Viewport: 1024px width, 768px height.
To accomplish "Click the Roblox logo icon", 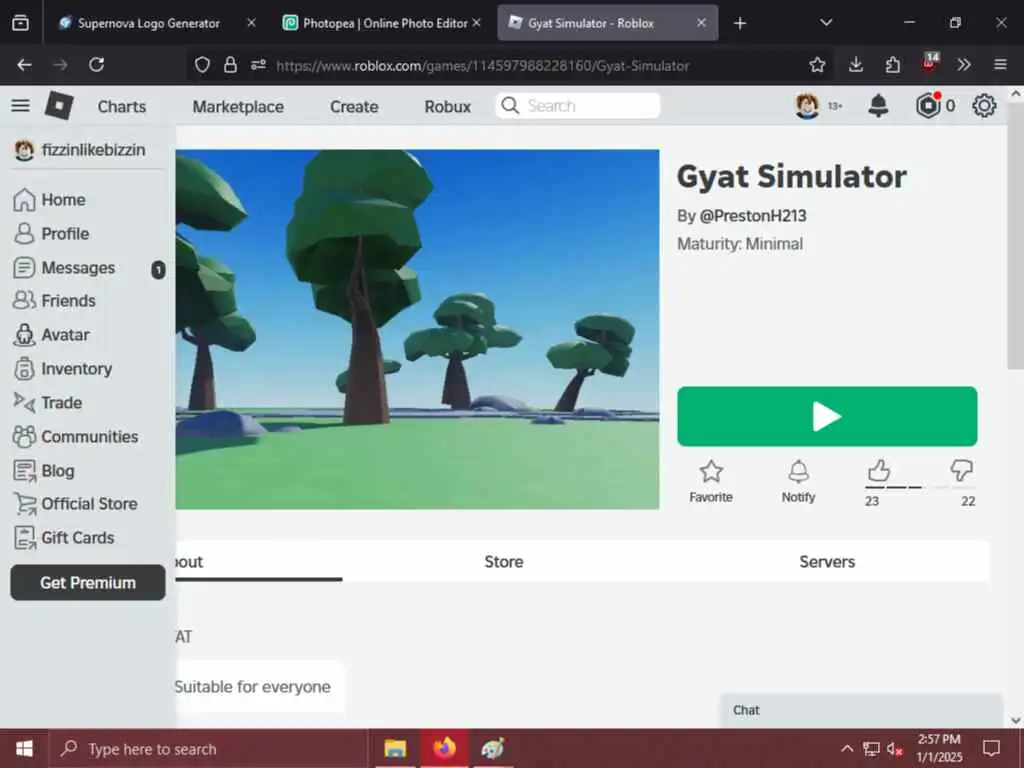I will (x=59, y=105).
